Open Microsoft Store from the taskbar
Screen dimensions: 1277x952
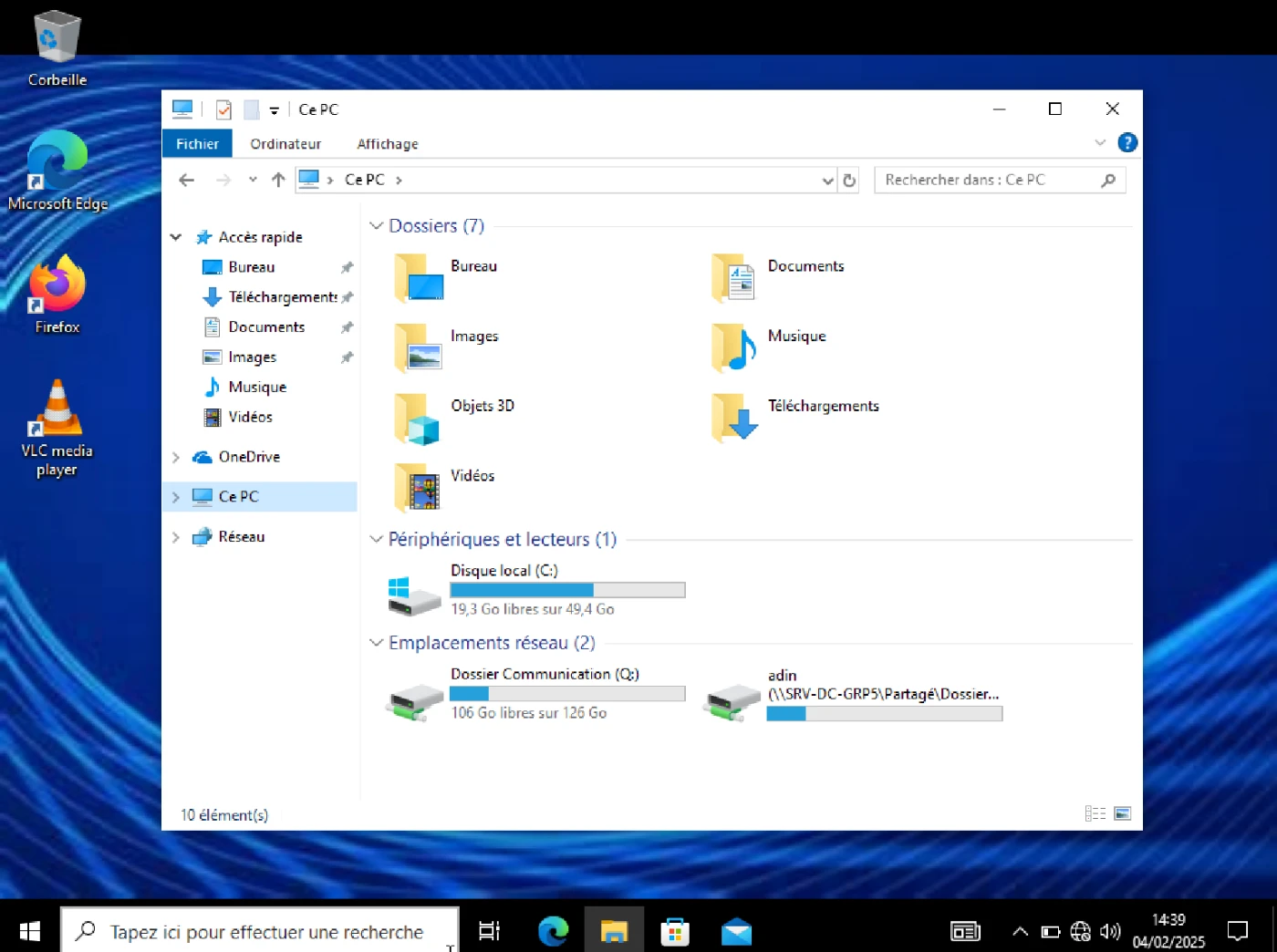675,931
